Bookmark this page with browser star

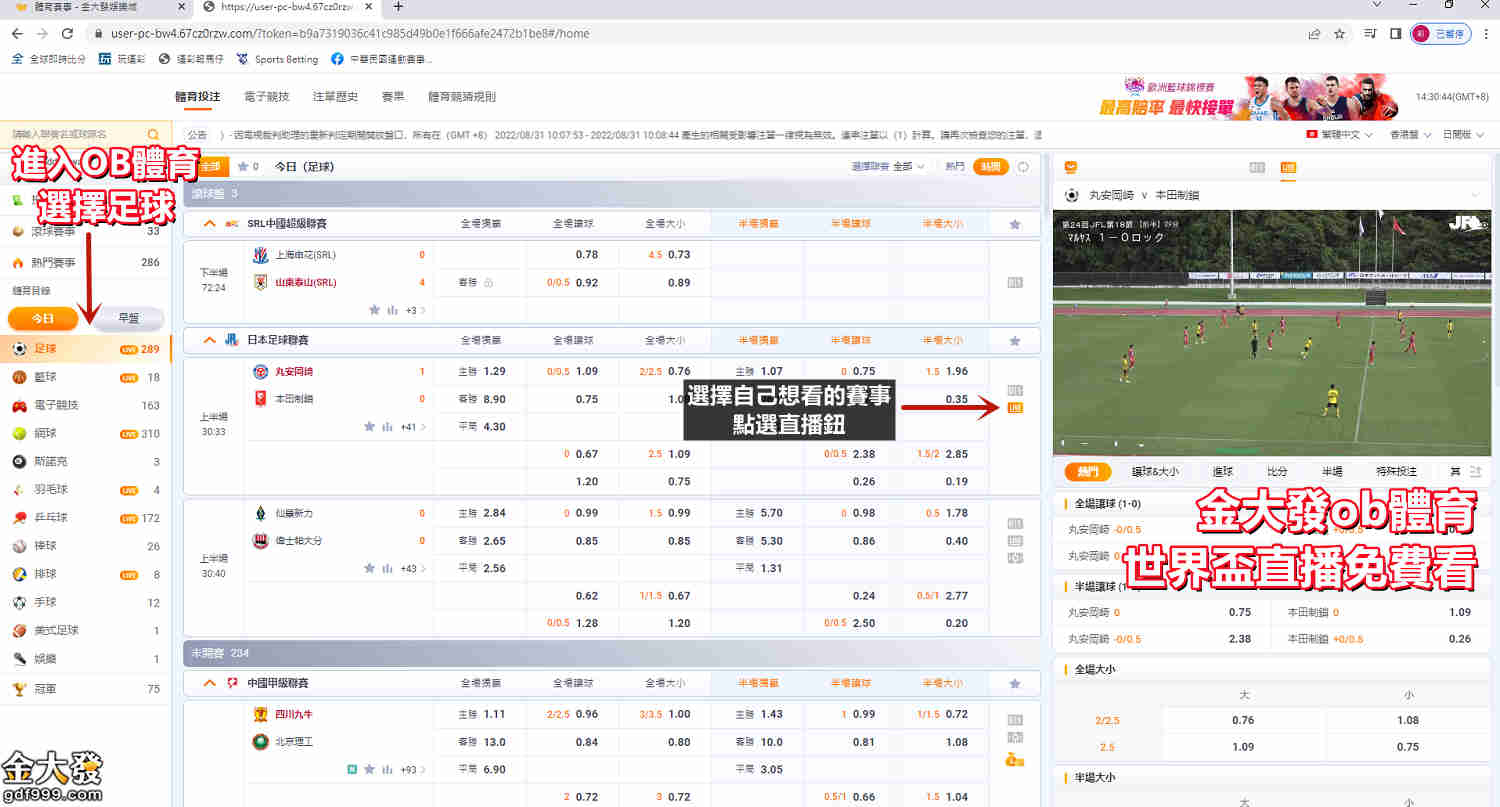pos(1339,33)
